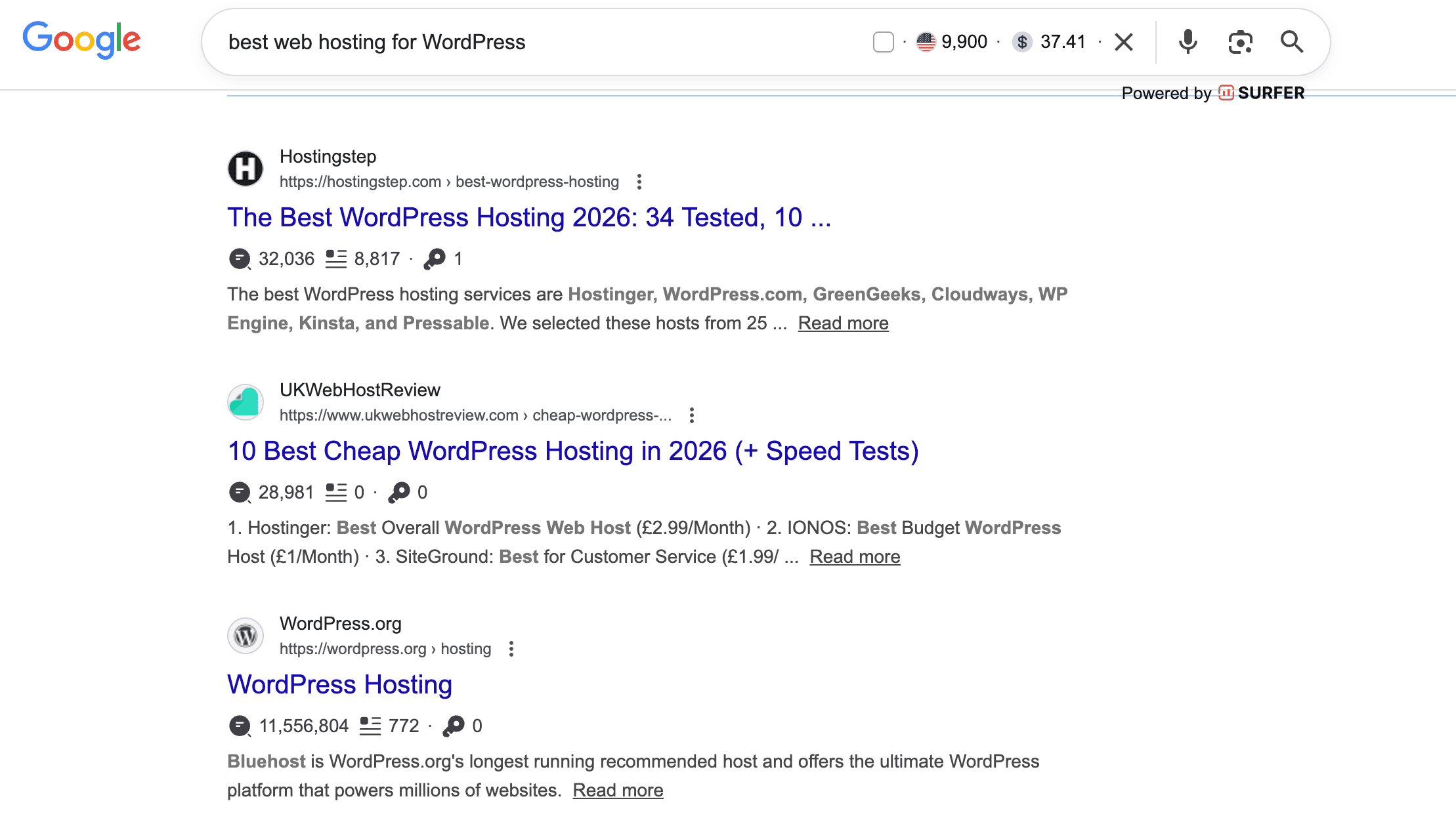The height and width of the screenshot is (824, 1456).
Task: Click the UKWebHostReview favicon
Action: point(245,402)
